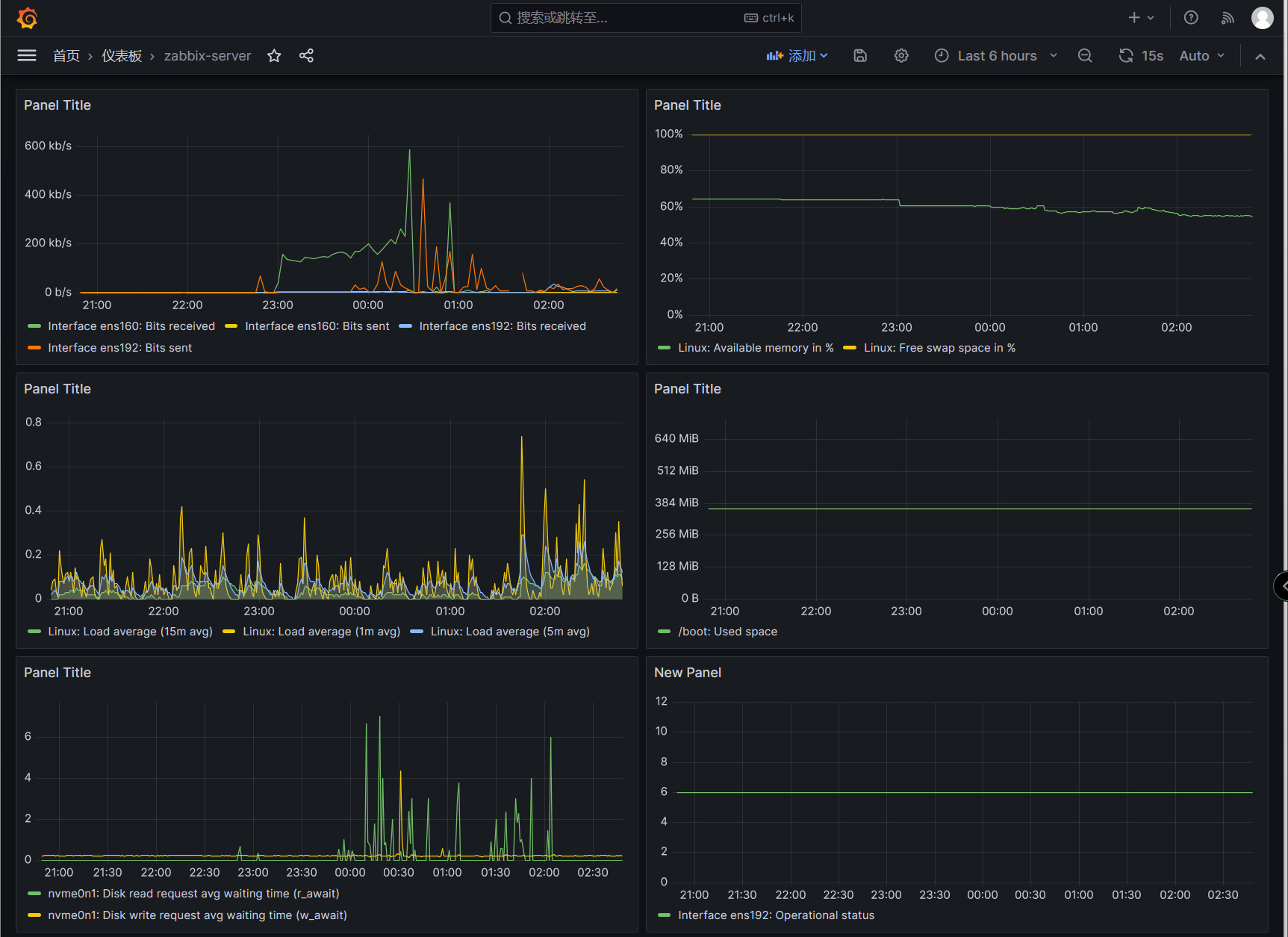Click green swatch for ens160 Bits received

[34, 326]
